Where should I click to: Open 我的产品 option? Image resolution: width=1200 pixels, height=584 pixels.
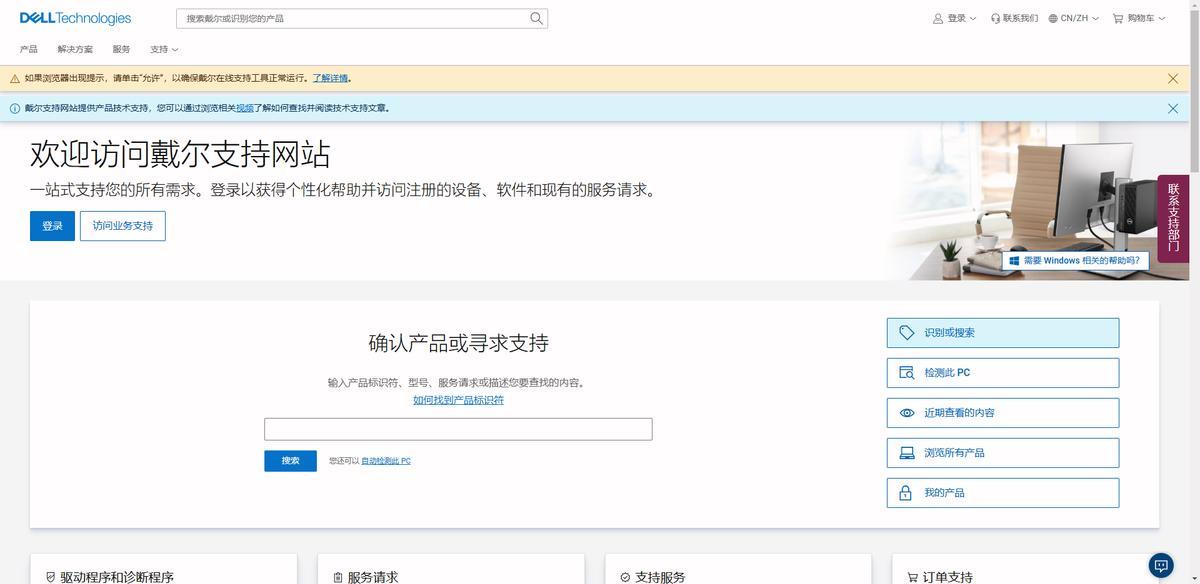tap(1002, 493)
